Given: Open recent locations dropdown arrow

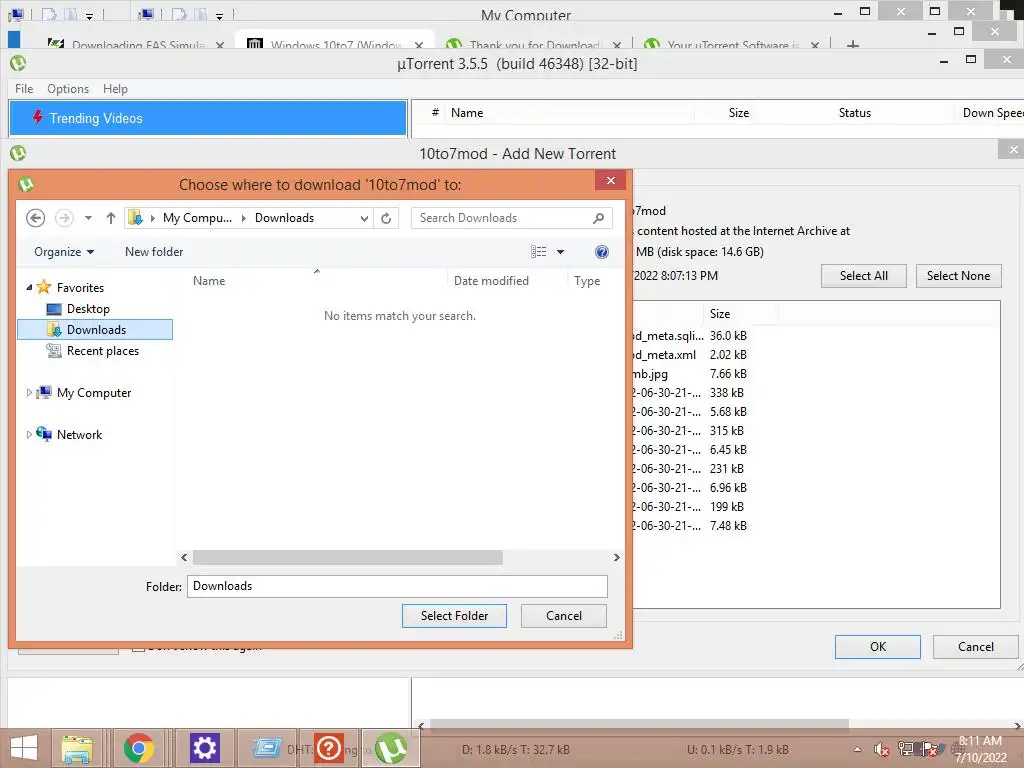Looking at the screenshot, I should click(88, 218).
